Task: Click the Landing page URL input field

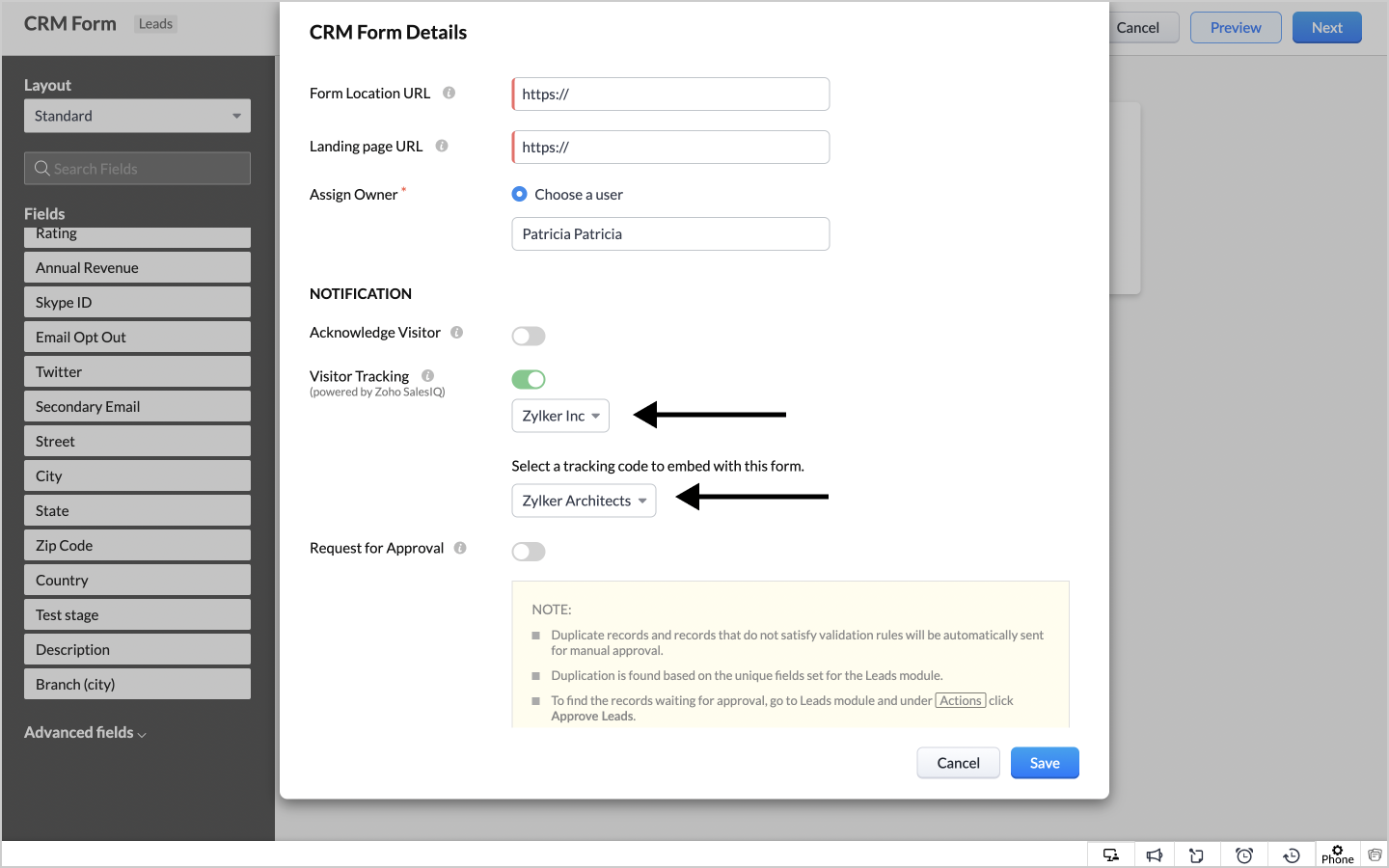Action: pos(671,148)
